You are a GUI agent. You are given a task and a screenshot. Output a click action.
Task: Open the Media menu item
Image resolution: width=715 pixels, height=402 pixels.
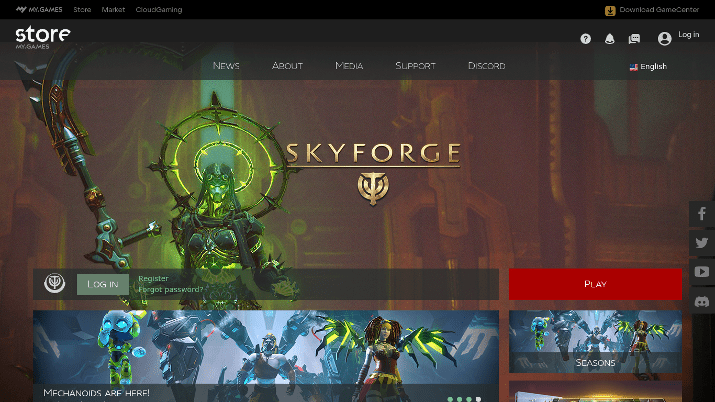click(x=349, y=66)
